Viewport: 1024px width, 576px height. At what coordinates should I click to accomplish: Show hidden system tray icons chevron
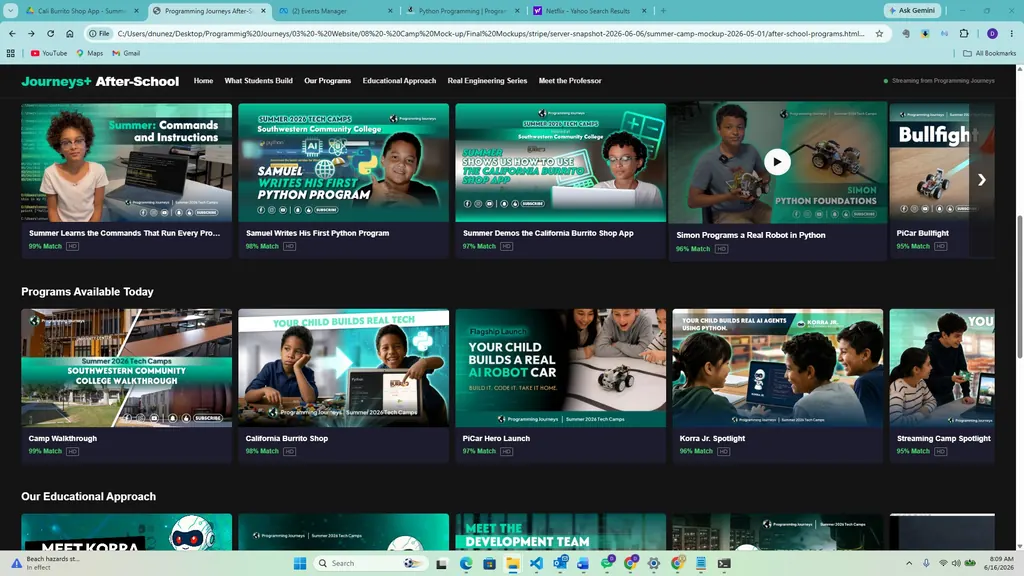[908, 563]
